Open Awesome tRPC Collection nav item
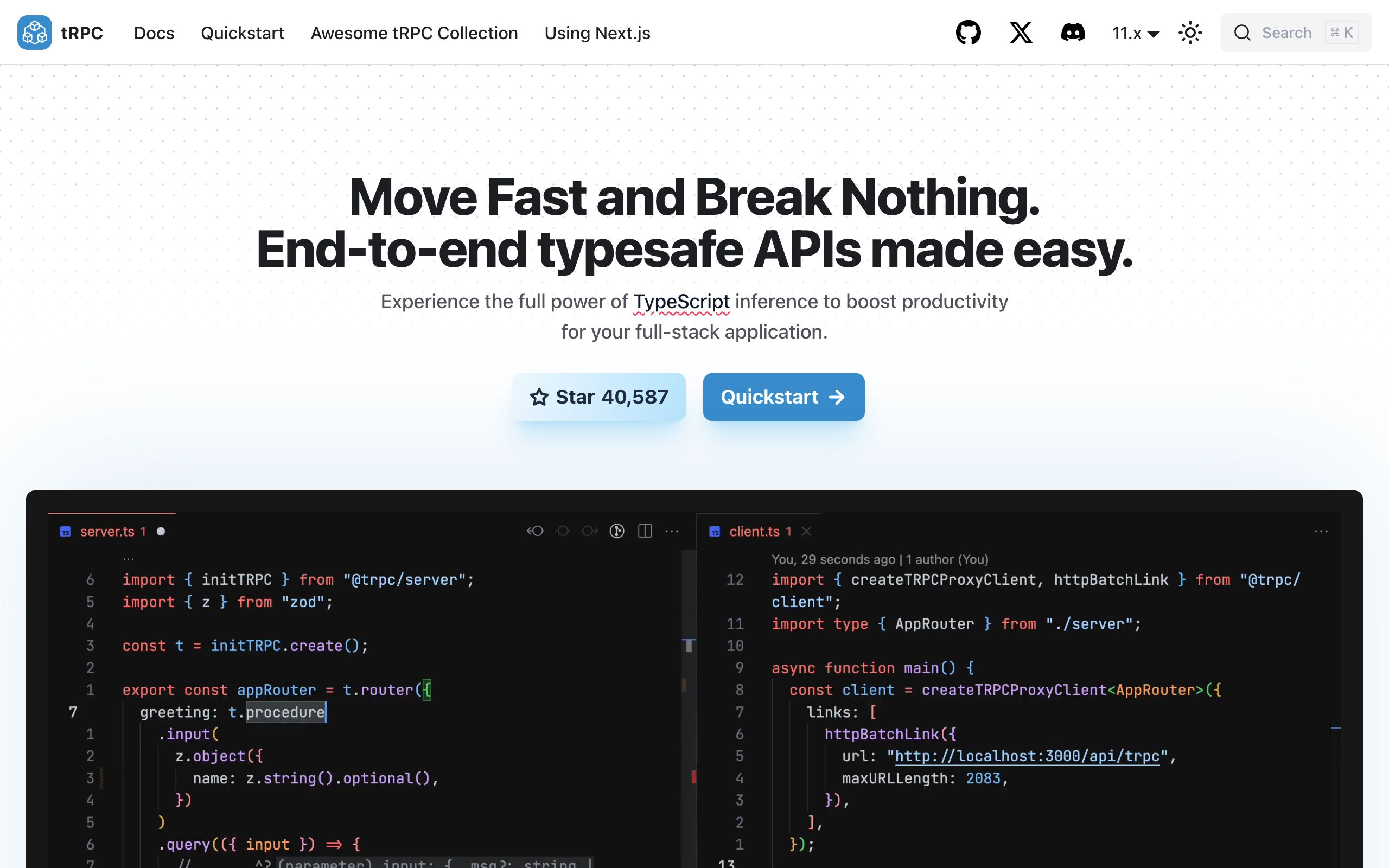Viewport: 1389px width, 868px height. tap(414, 33)
